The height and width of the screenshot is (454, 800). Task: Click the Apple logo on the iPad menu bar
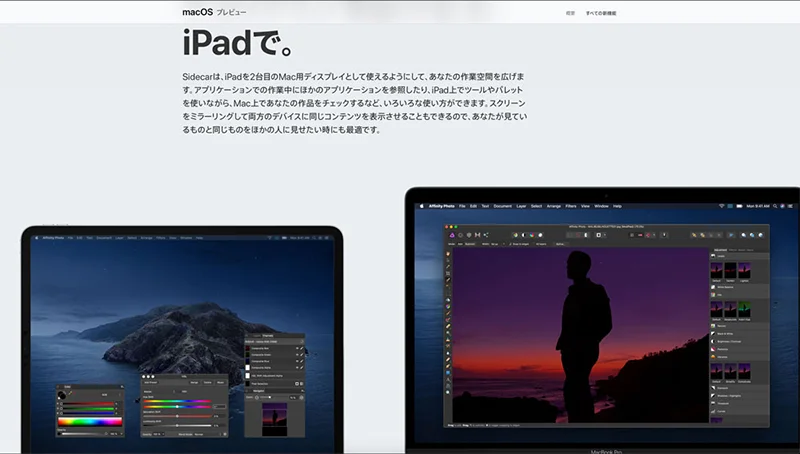pyautogui.click(x=36, y=239)
